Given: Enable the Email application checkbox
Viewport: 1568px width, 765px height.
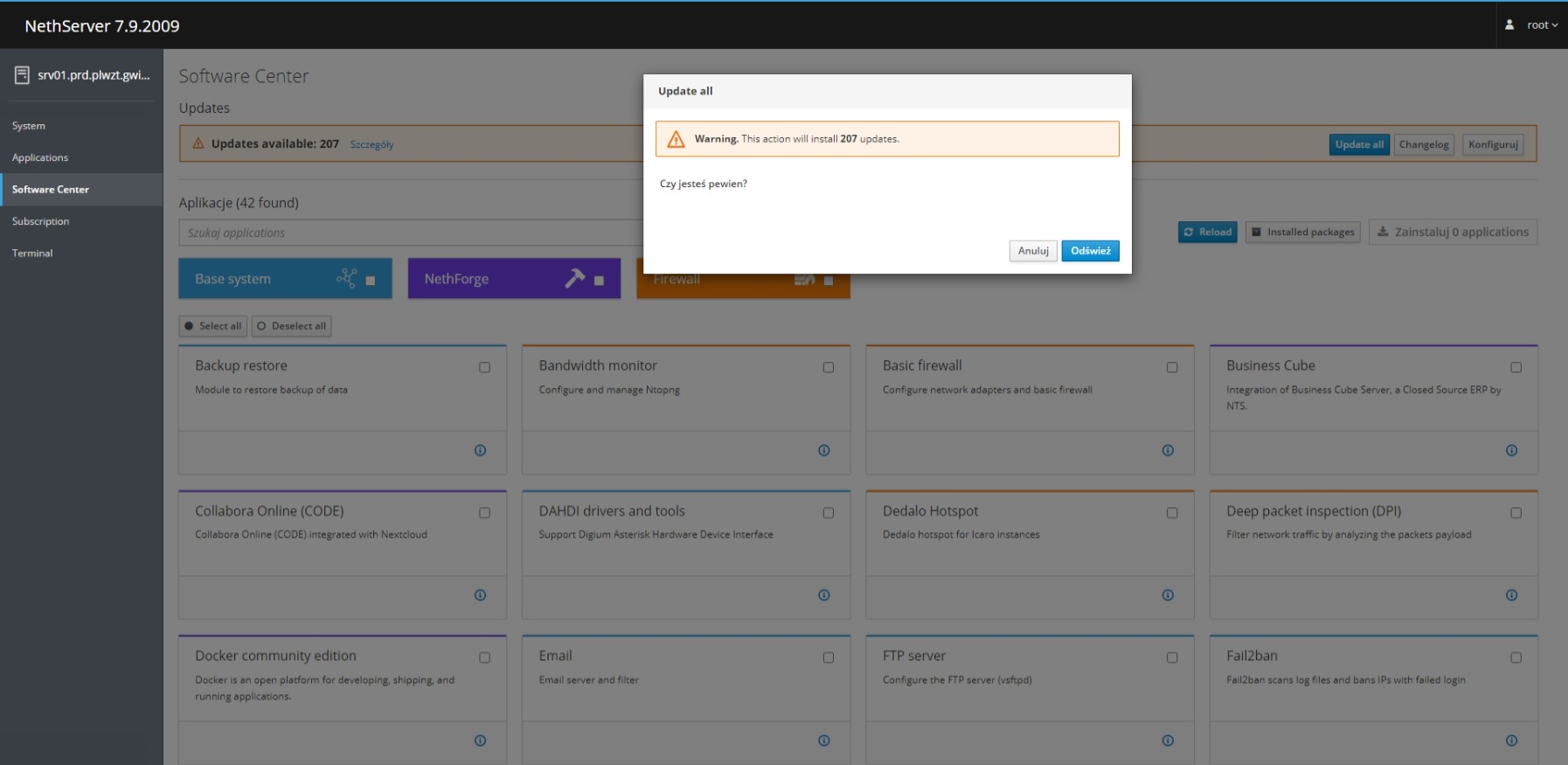Looking at the screenshot, I should (x=828, y=657).
